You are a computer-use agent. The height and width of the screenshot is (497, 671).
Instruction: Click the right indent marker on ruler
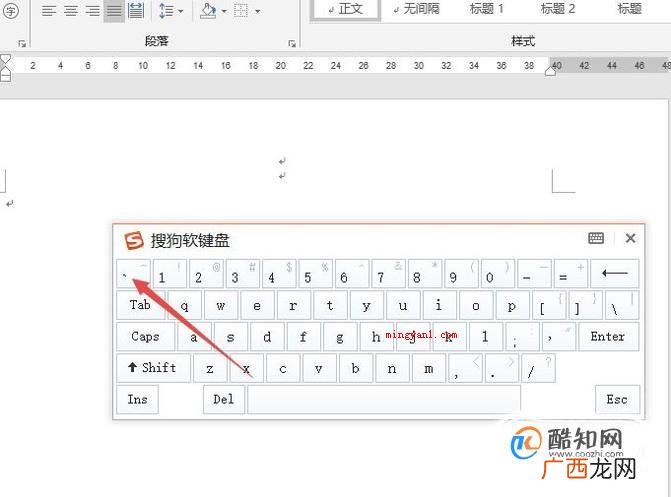pyautogui.click(x=550, y=71)
